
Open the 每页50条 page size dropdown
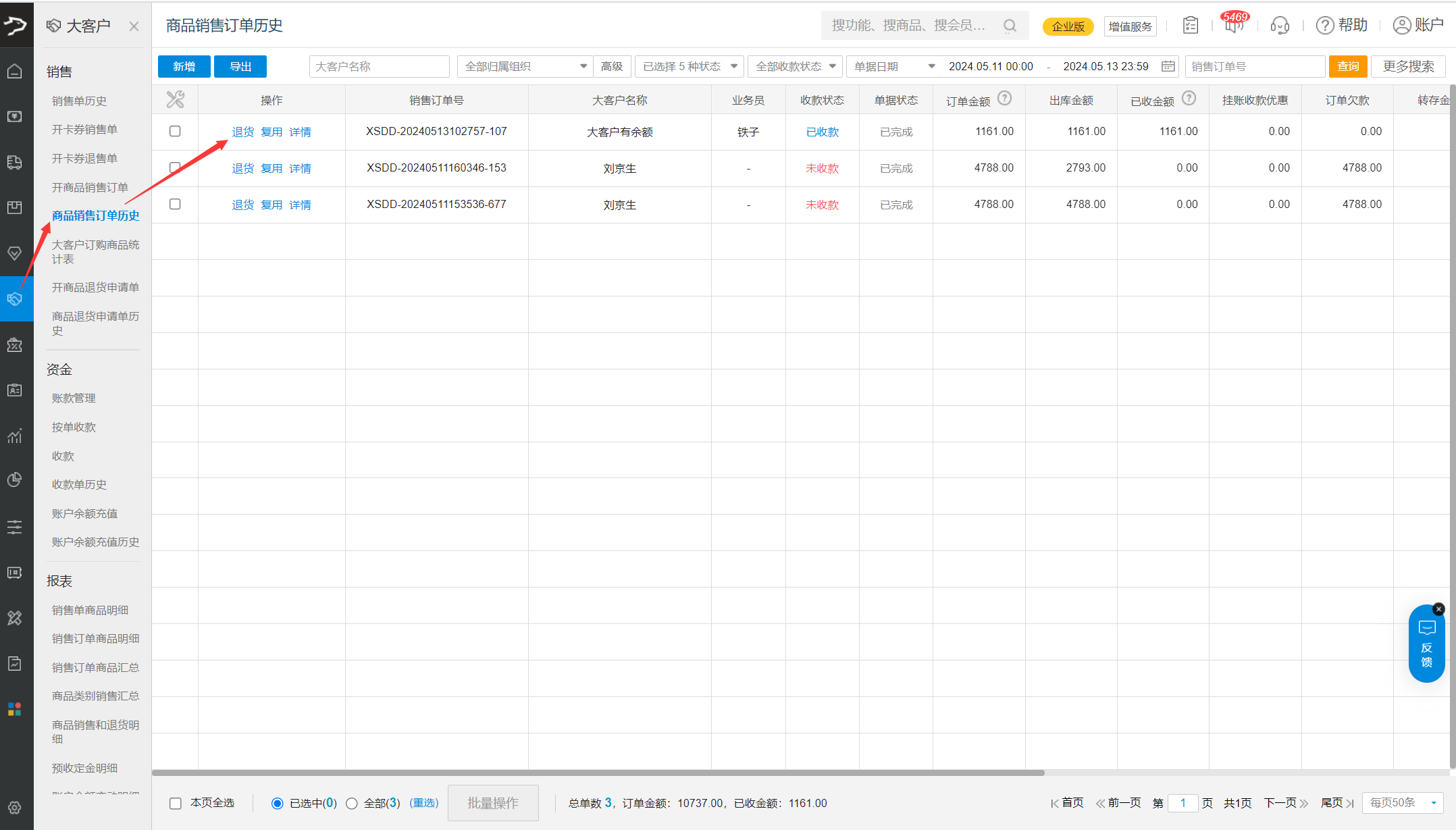click(1403, 803)
